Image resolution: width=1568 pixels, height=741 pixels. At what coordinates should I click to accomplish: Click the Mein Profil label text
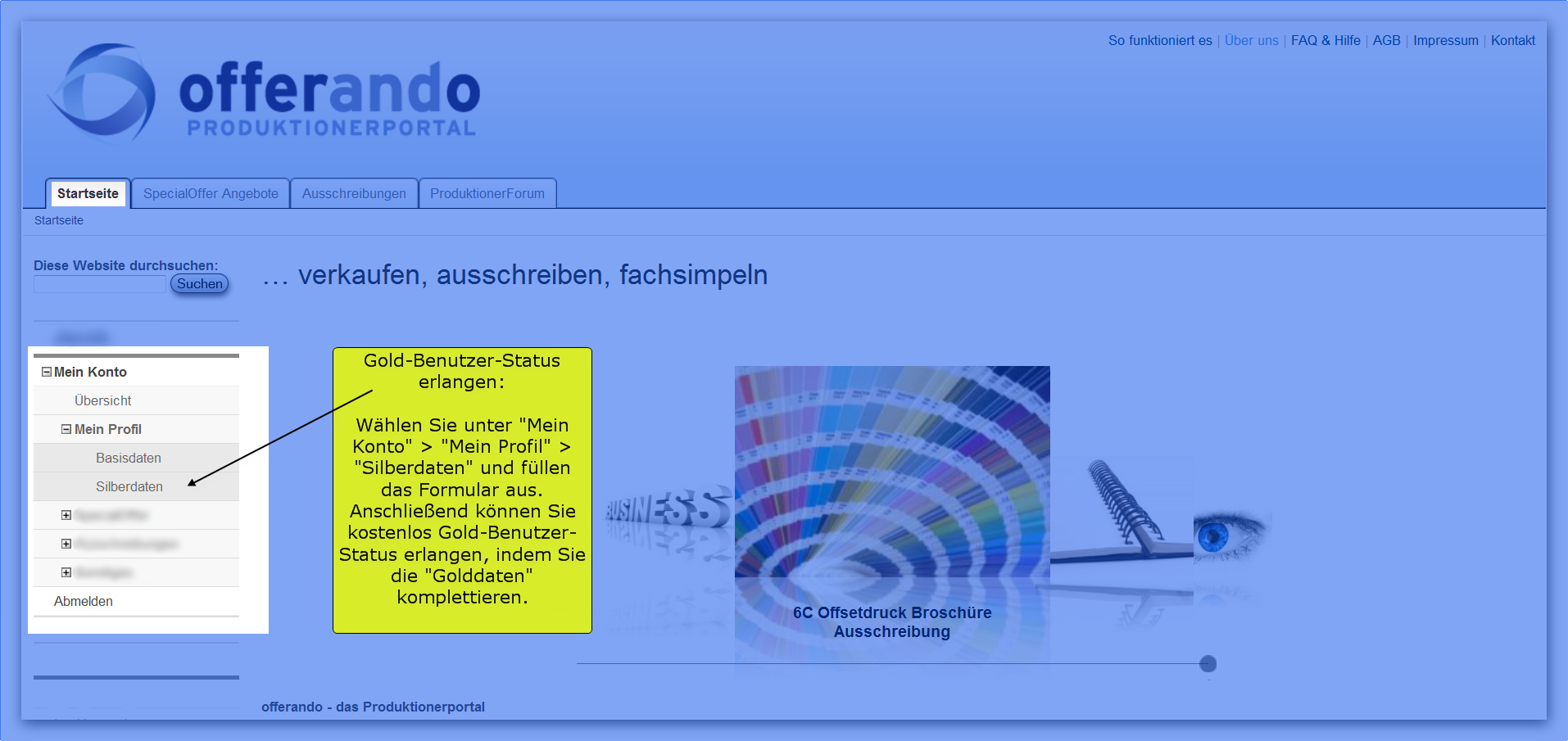pyautogui.click(x=108, y=429)
